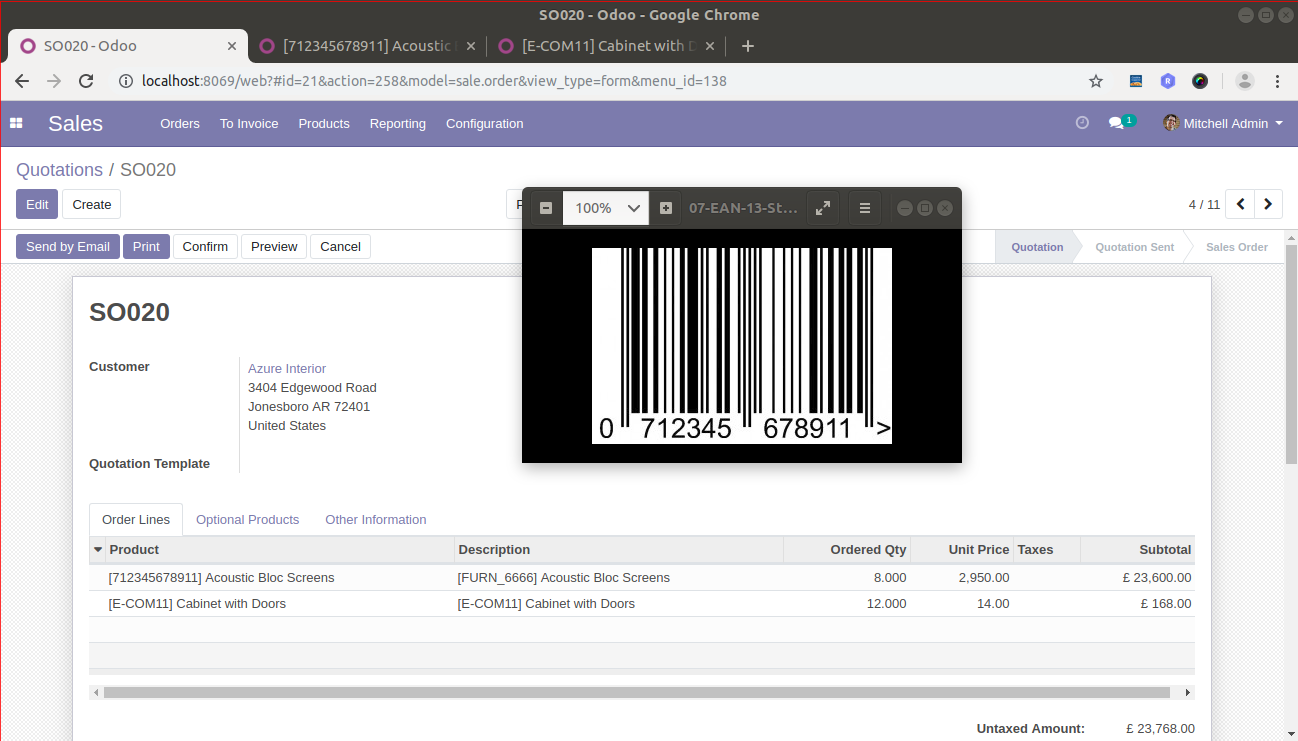
Task: Click the Edit button
Action: tap(37, 204)
